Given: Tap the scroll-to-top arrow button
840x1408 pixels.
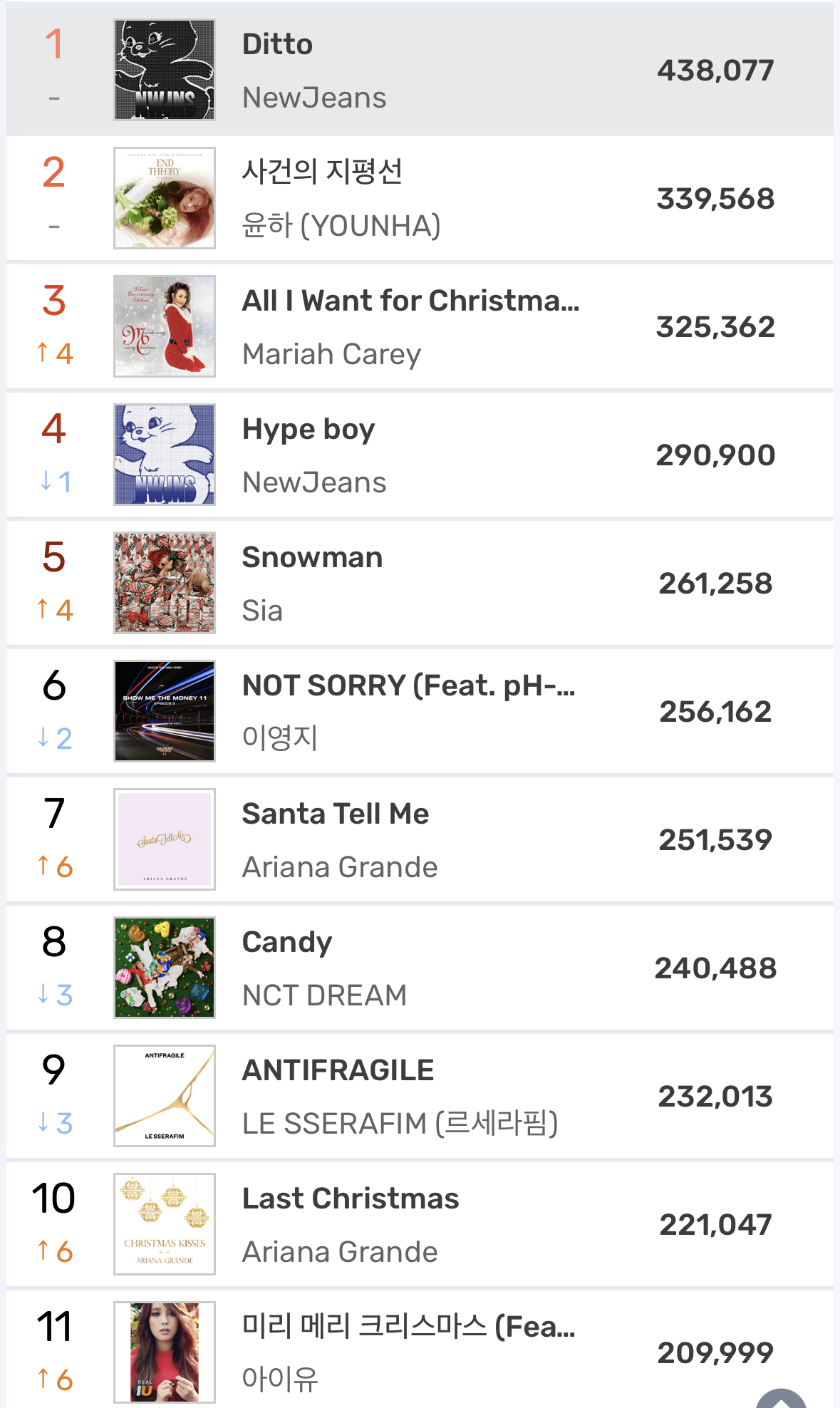Looking at the screenshot, I should click(x=781, y=1397).
